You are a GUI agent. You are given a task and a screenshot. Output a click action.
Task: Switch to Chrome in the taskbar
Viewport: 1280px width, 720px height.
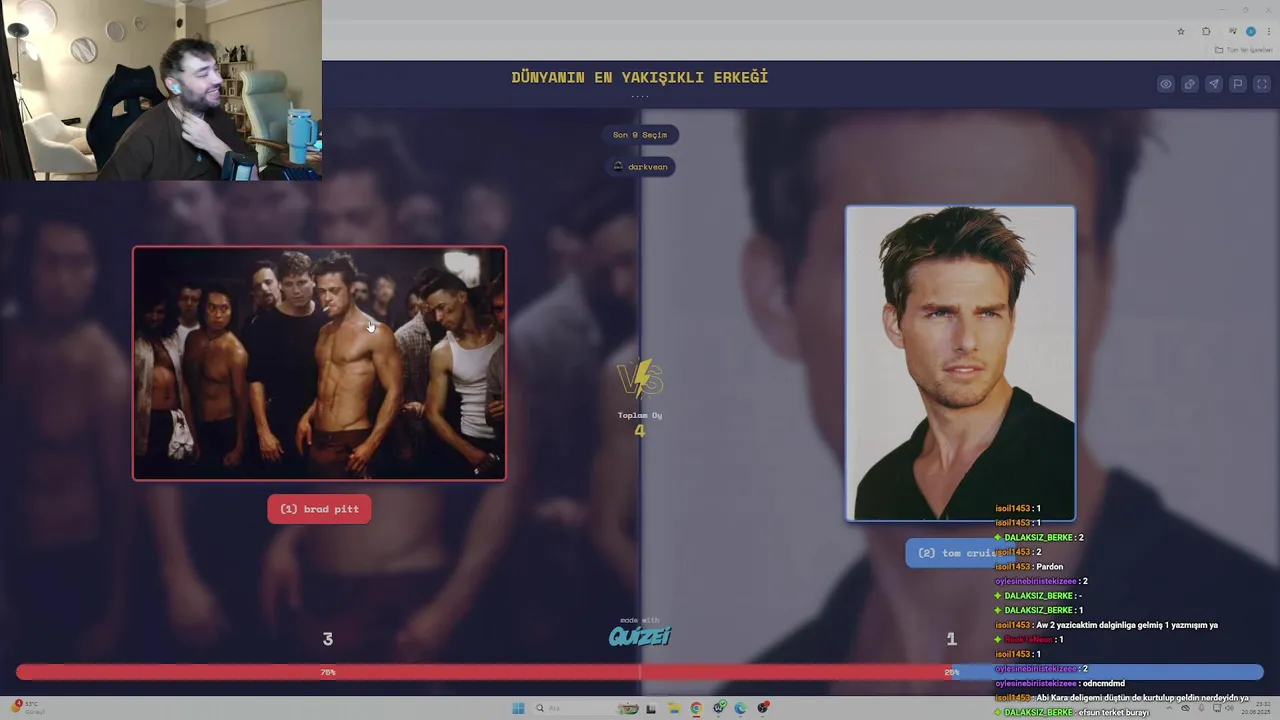point(696,709)
